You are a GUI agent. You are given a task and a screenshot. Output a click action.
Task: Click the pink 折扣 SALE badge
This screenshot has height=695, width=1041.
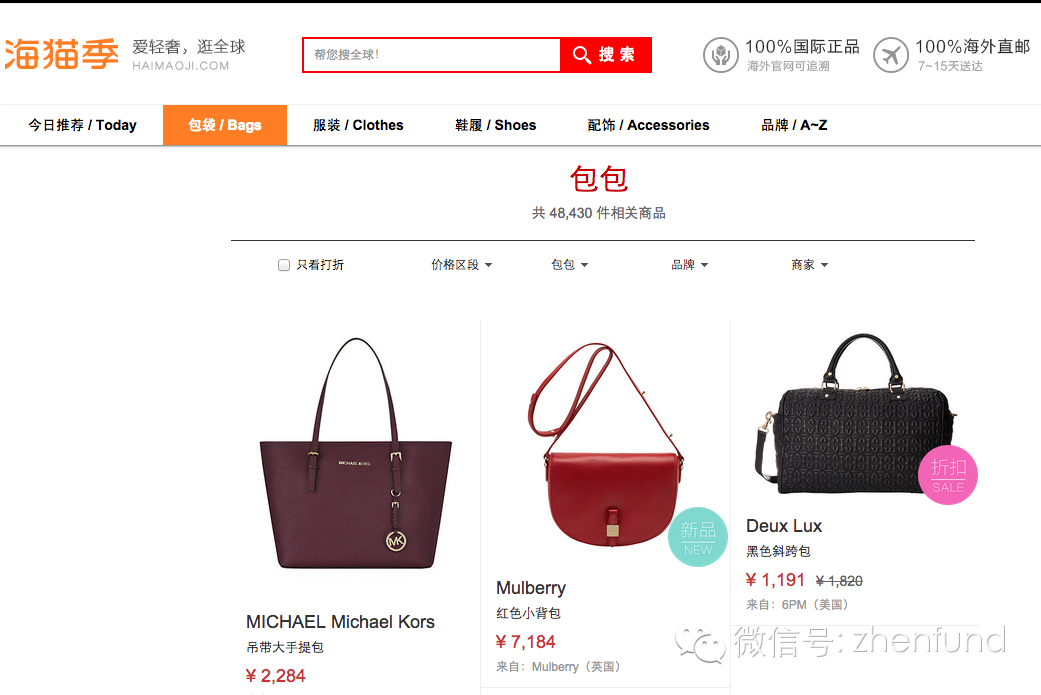pos(947,475)
